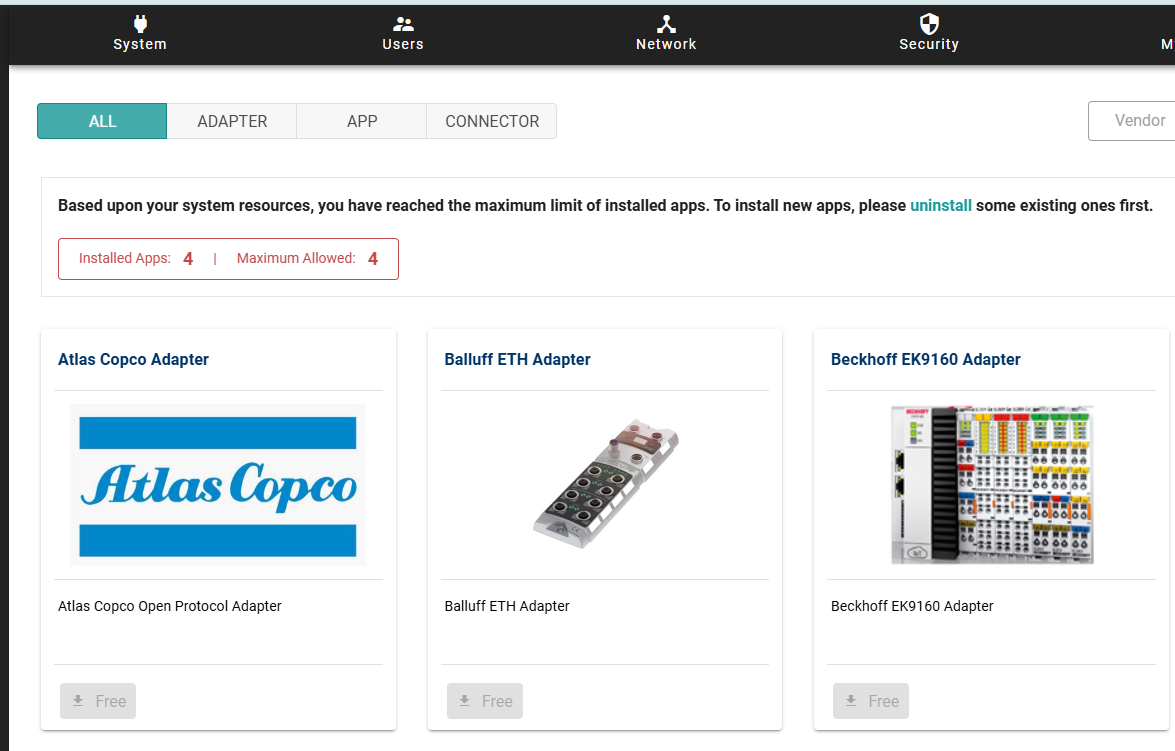The width and height of the screenshot is (1175, 751).
Task: Switch to the CONNECTOR filter tab
Action: pyautogui.click(x=492, y=121)
